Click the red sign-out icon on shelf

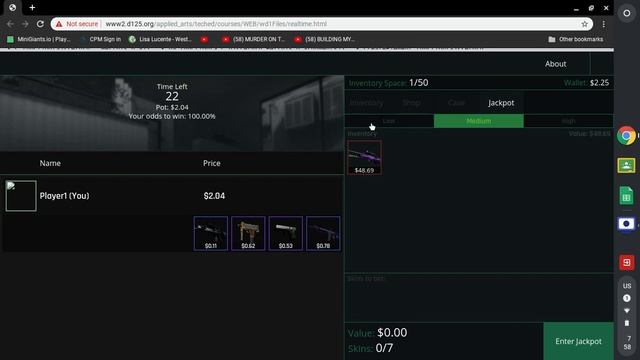coord(627,262)
